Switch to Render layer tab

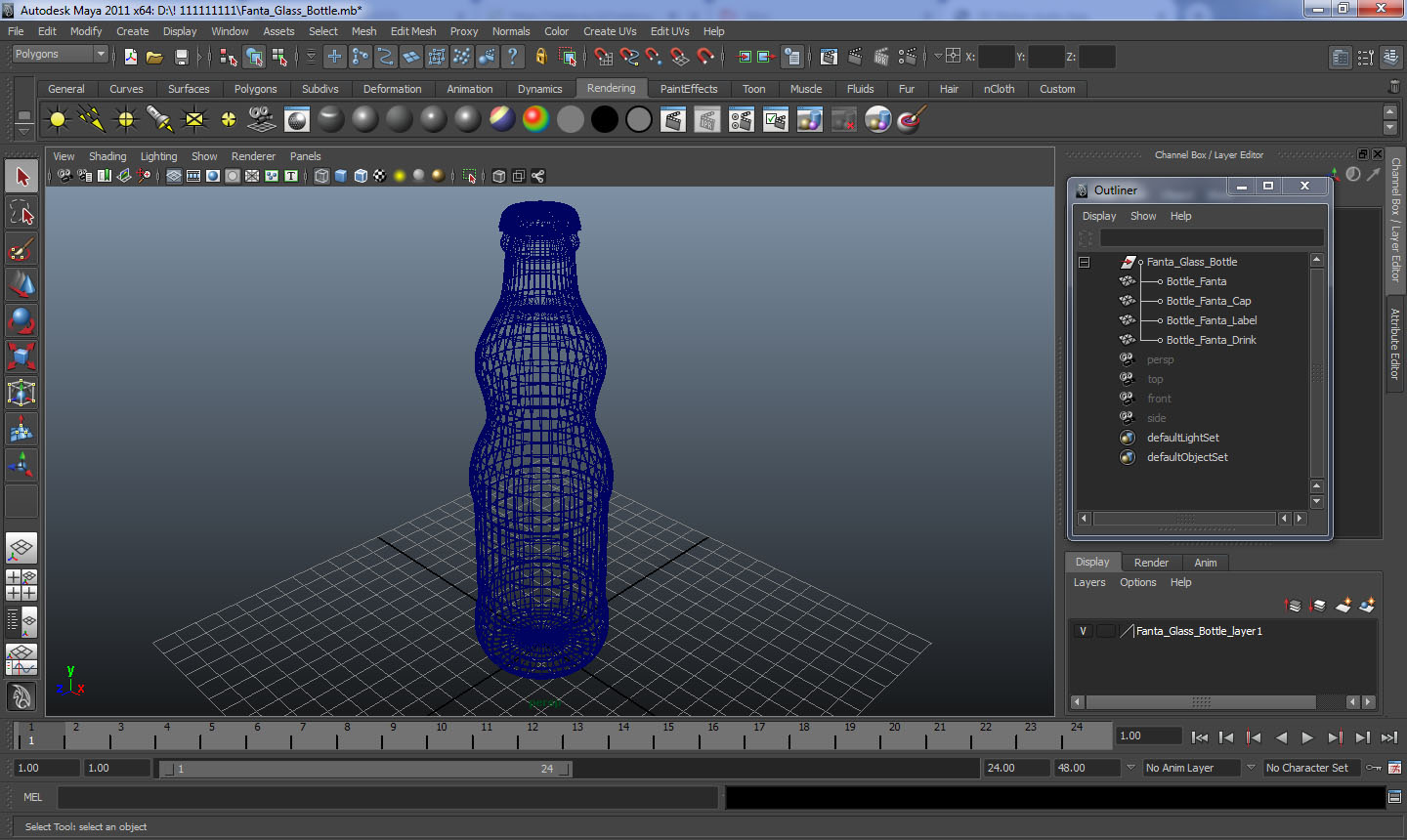[1151, 563]
